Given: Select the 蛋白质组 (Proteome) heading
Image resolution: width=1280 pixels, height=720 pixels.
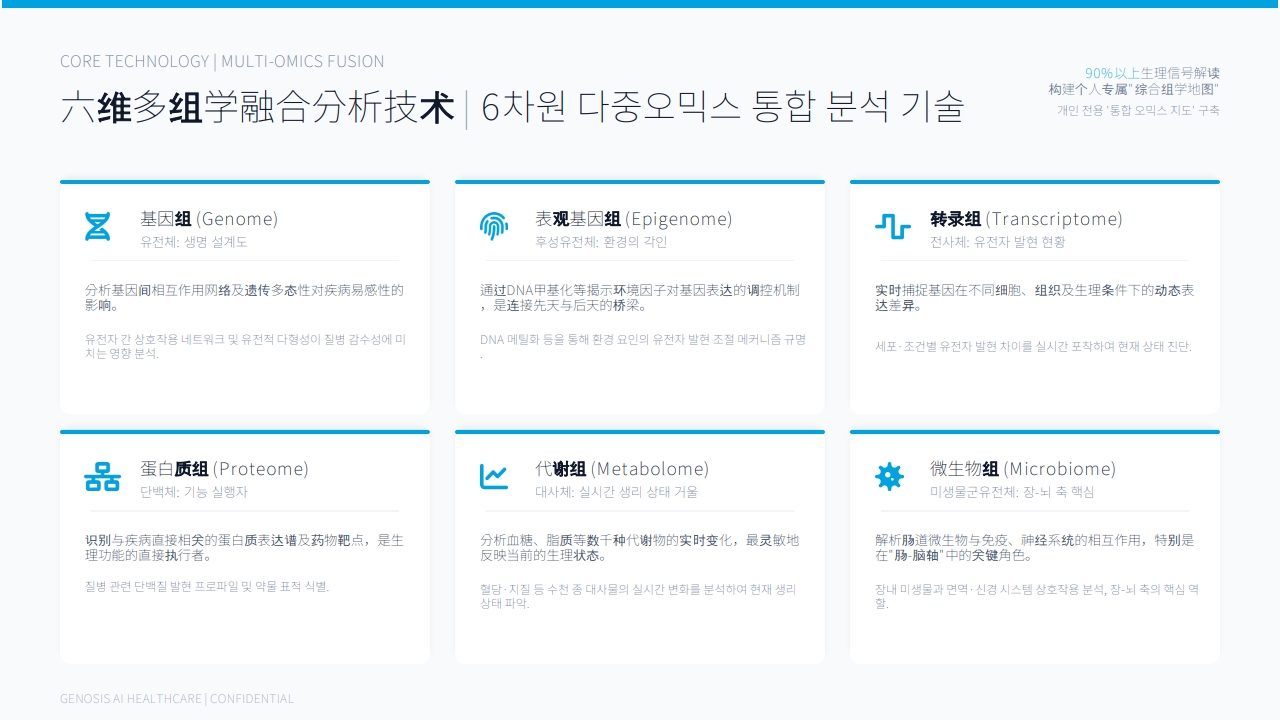Looking at the screenshot, I should click(224, 469).
